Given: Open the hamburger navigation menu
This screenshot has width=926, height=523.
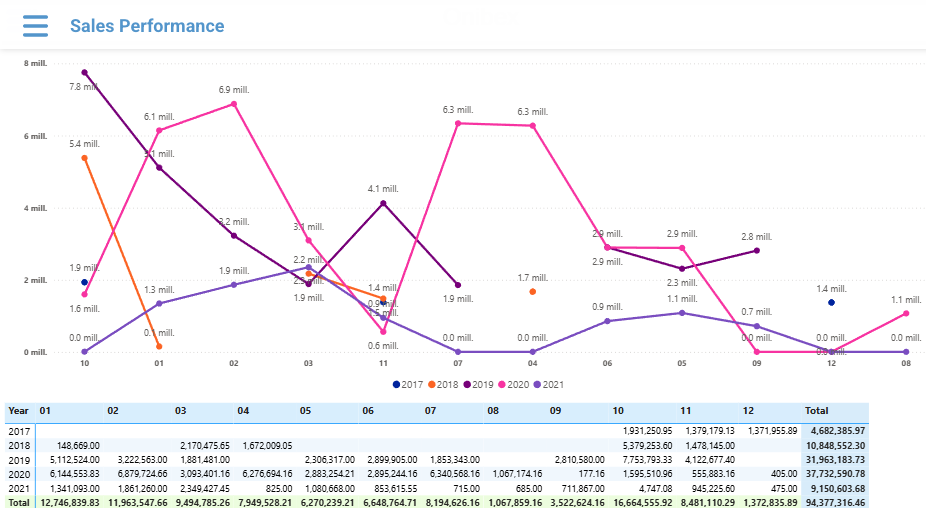Looking at the screenshot, I should (x=35, y=26).
